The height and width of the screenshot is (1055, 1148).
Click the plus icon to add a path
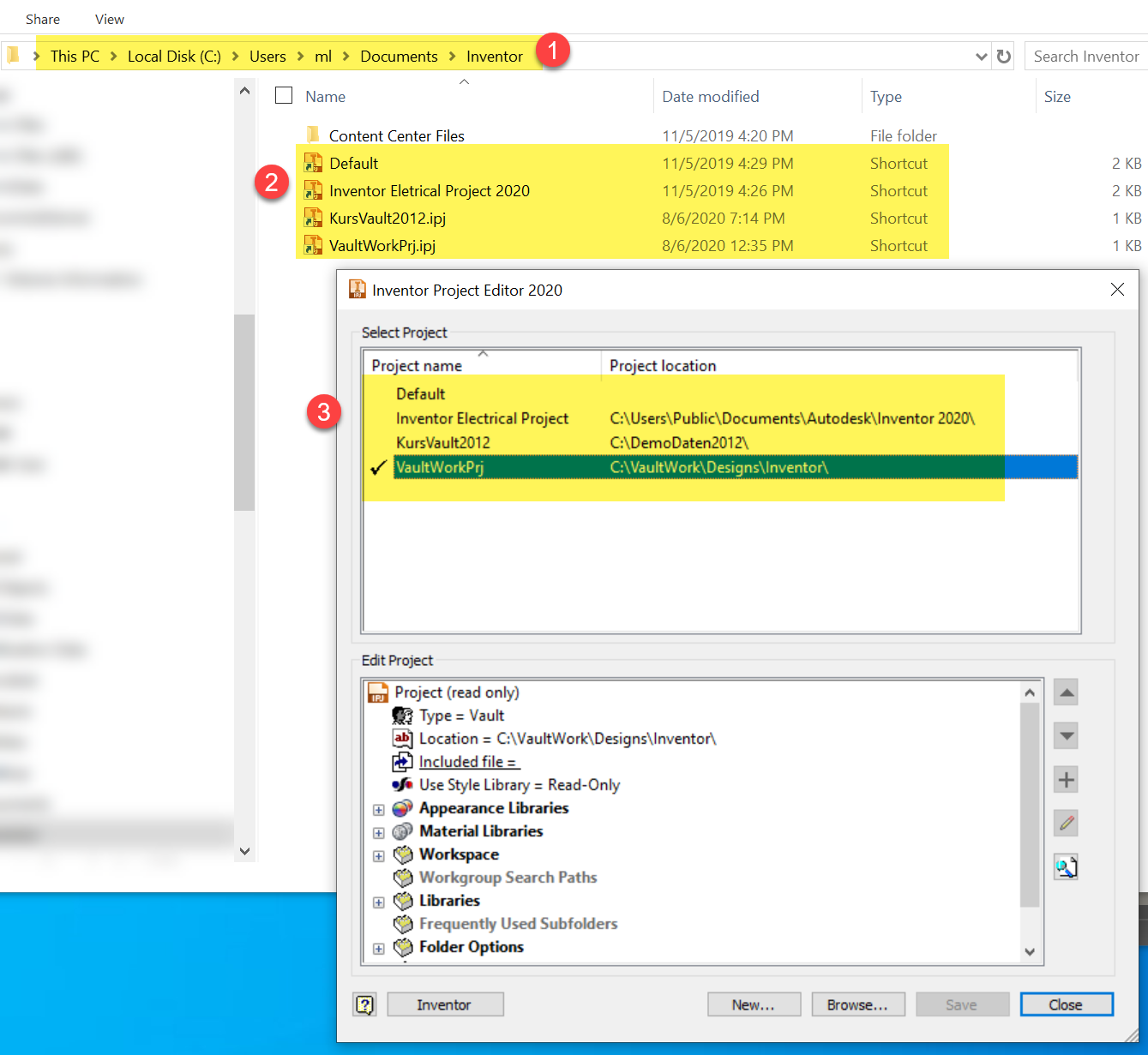1066,779
